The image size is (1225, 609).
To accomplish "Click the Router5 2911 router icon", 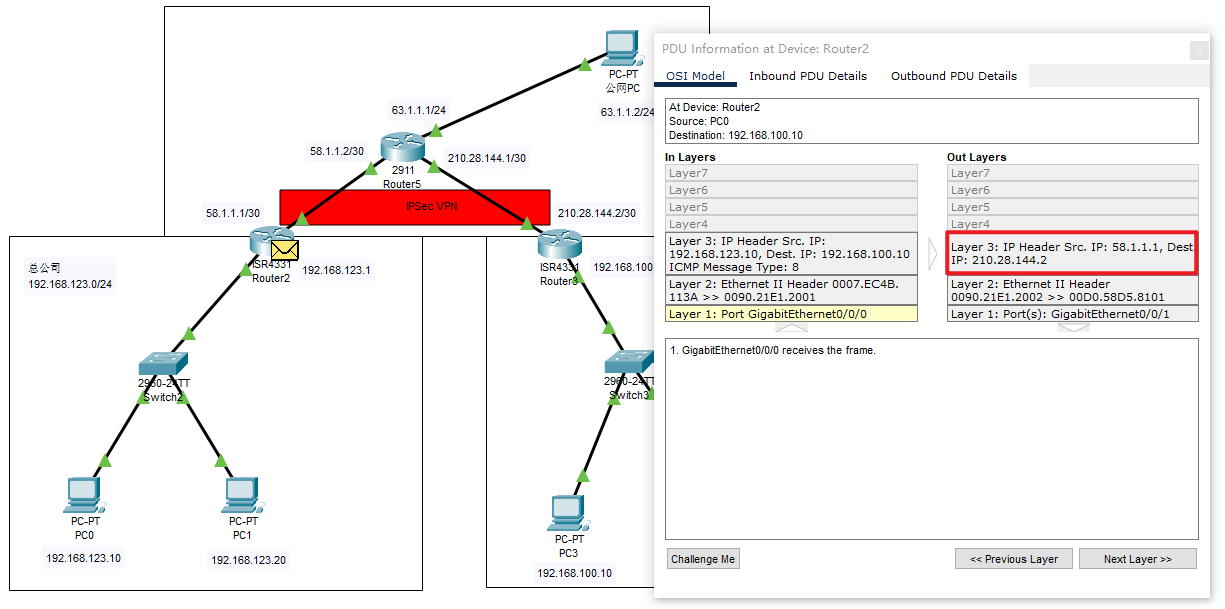I will point(404,148).
